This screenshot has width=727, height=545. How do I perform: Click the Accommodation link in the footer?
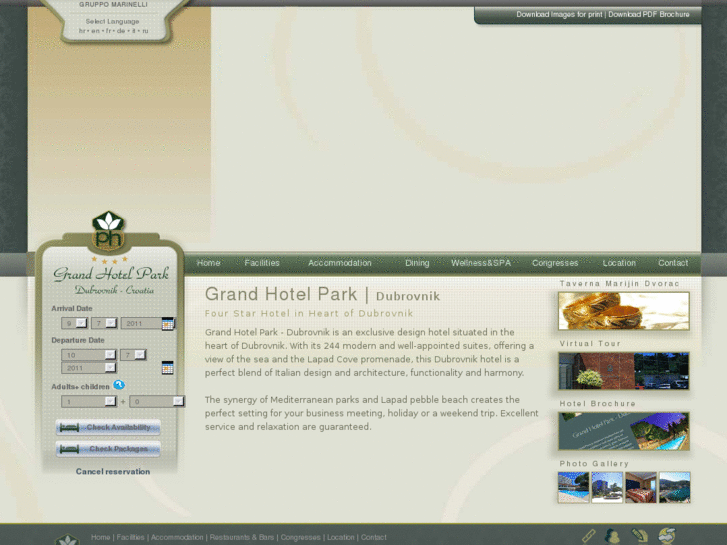coord(177,537)
